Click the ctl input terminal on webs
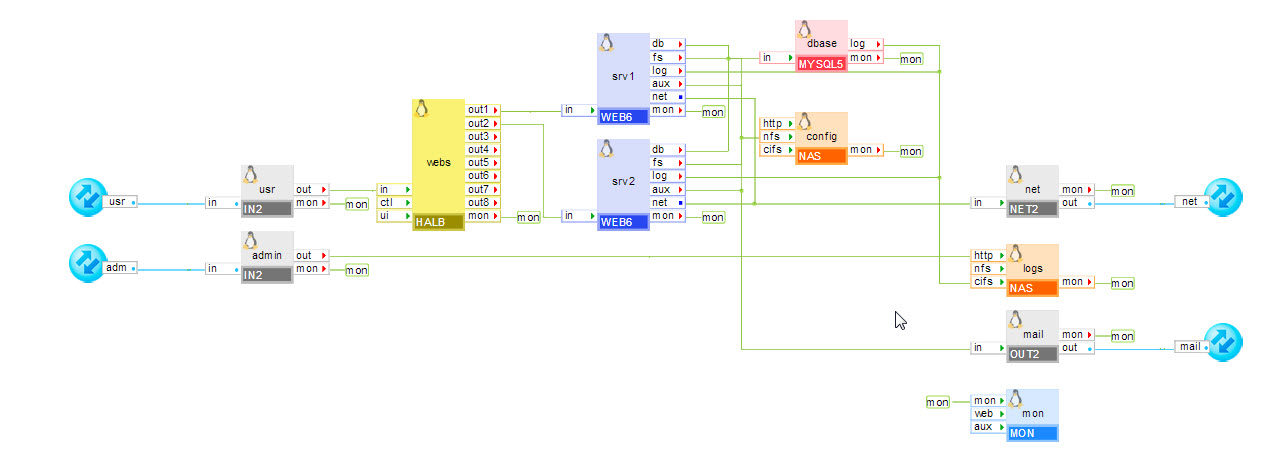This screenshot has width=1280, height=467. click(394, 202)
